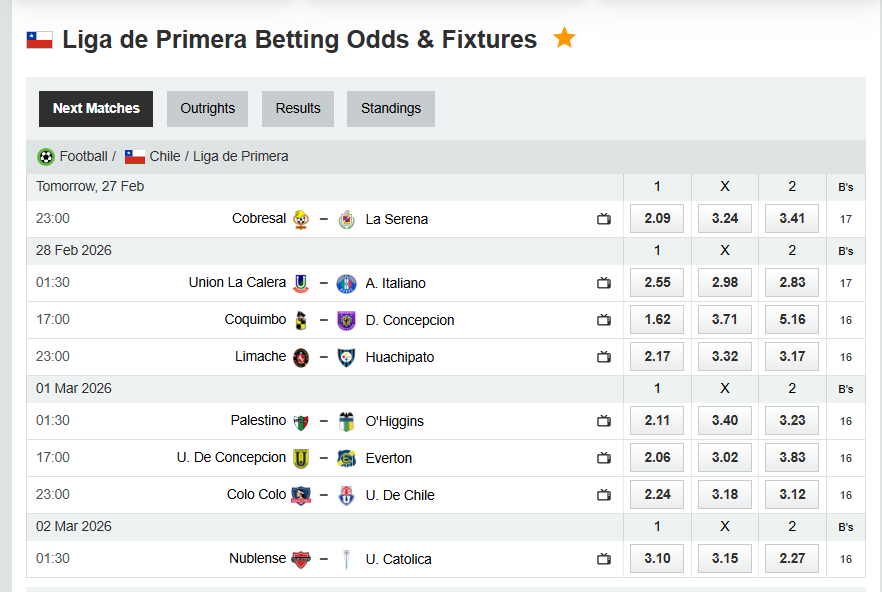The width and height of the screenshot is (882, 592).
Task: Select the 2.09 home odds for Cobresal
Action: coord(656,218)
